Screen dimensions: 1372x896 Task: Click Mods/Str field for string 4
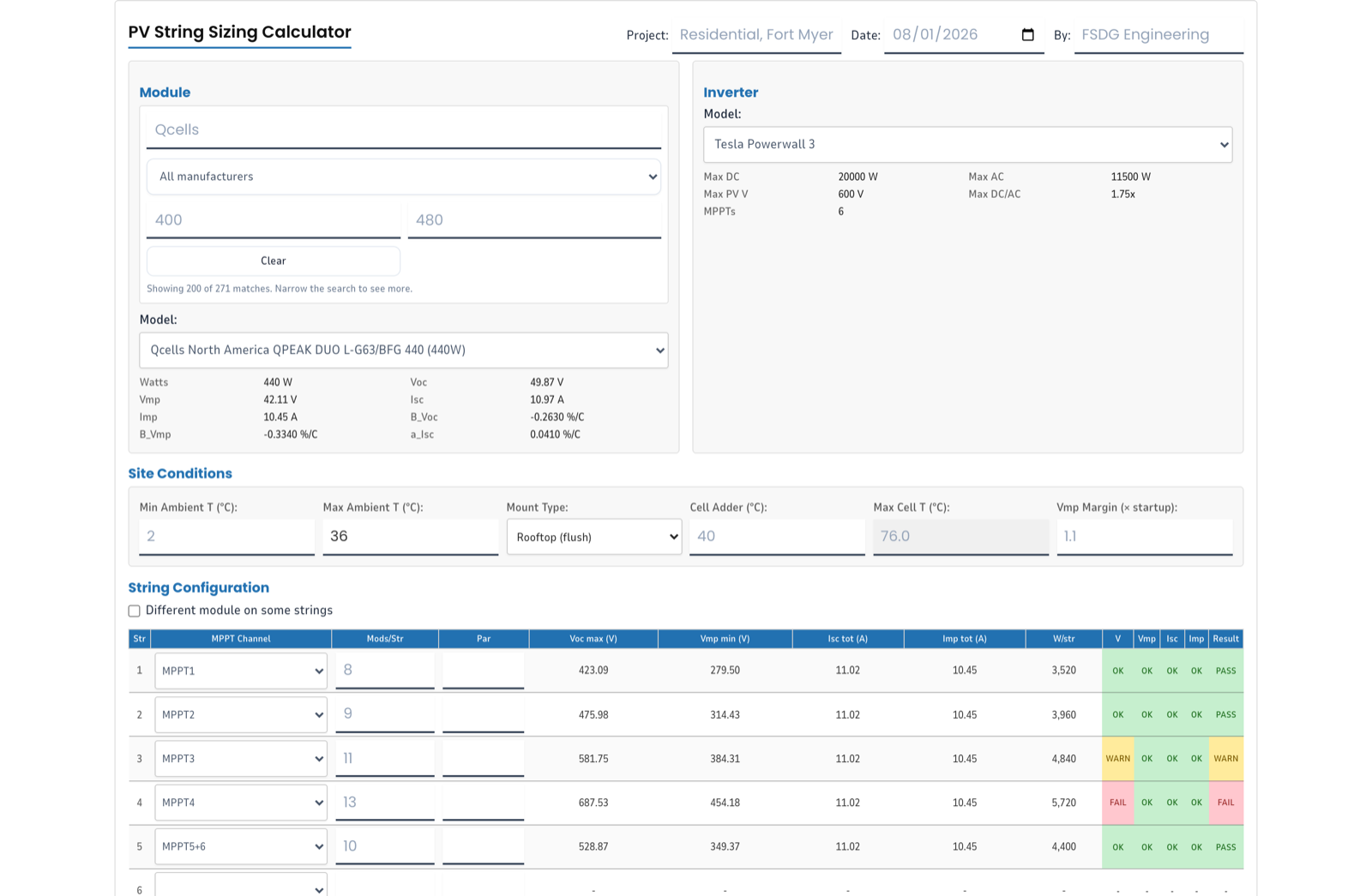point(385,803)
